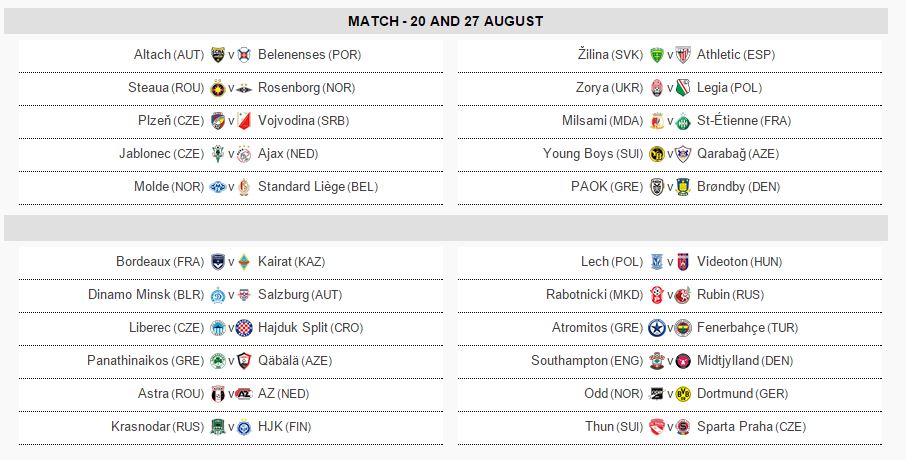
Task: Click the Dortmund club badge
Action: click(x=684, y=394)
